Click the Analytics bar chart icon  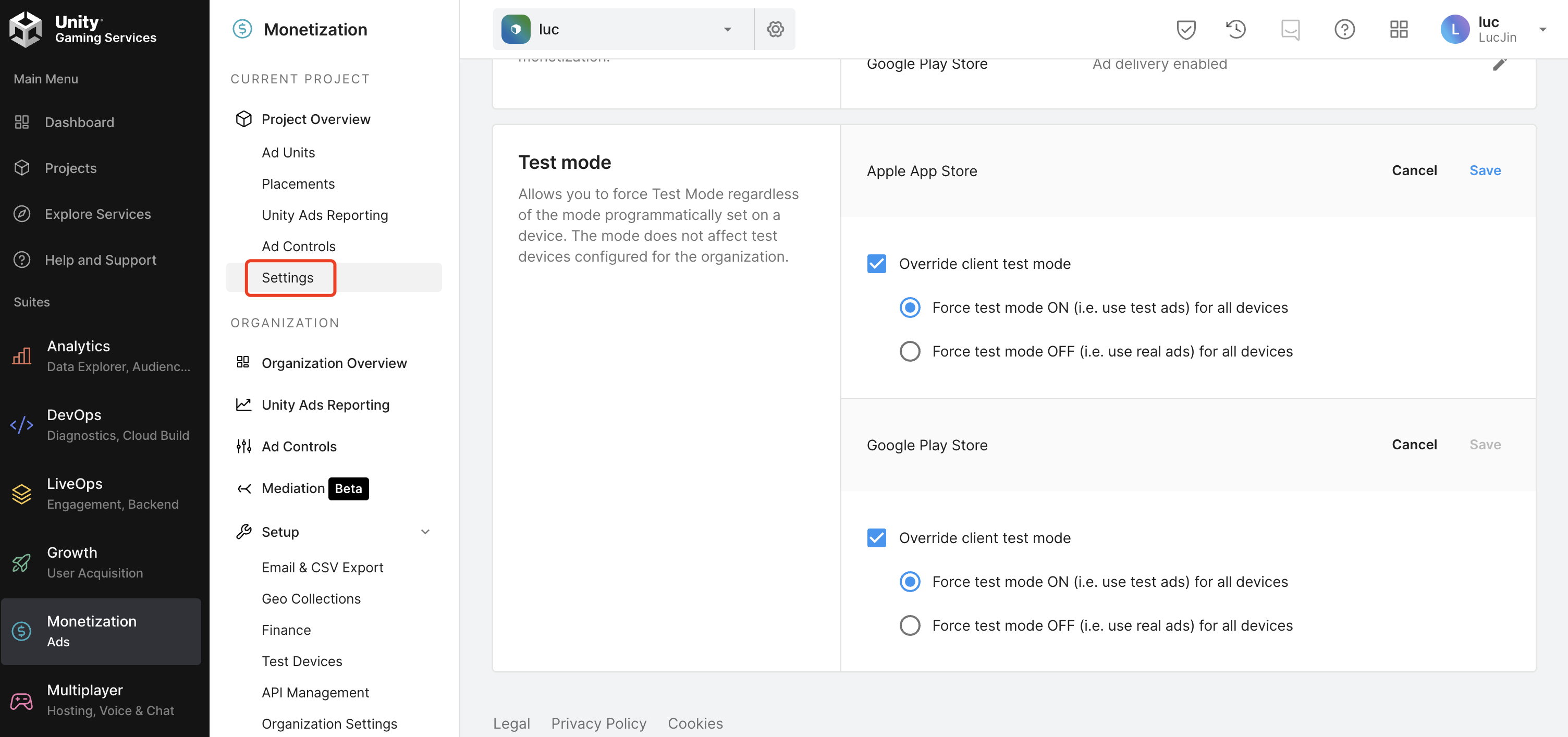22,355
